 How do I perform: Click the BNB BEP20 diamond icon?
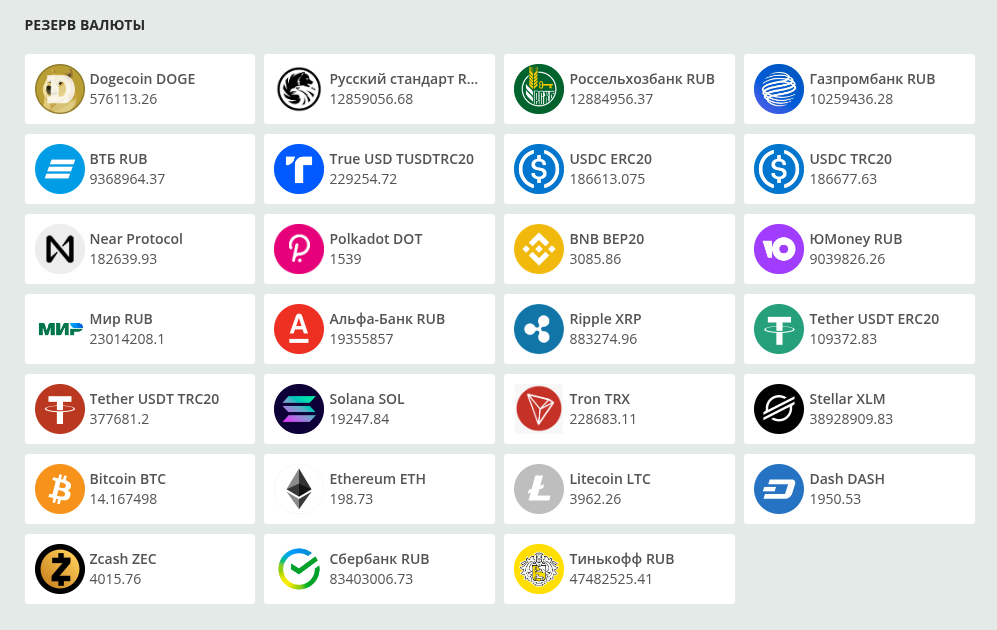tap(539, 249)
